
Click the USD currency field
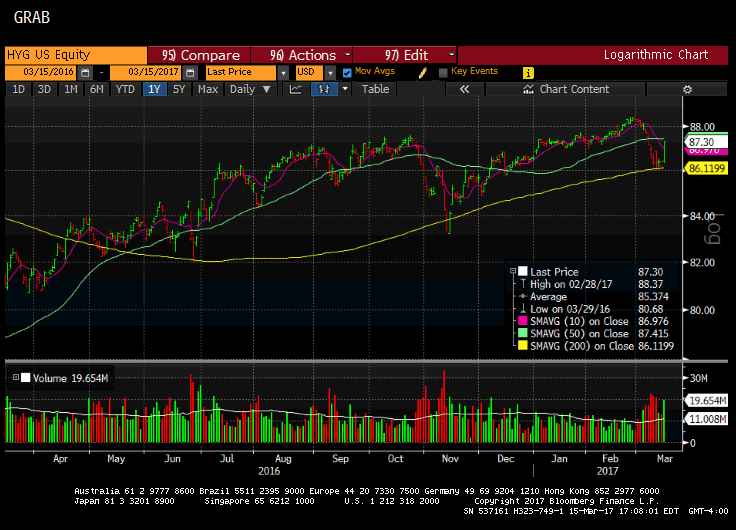coord(309,72)
